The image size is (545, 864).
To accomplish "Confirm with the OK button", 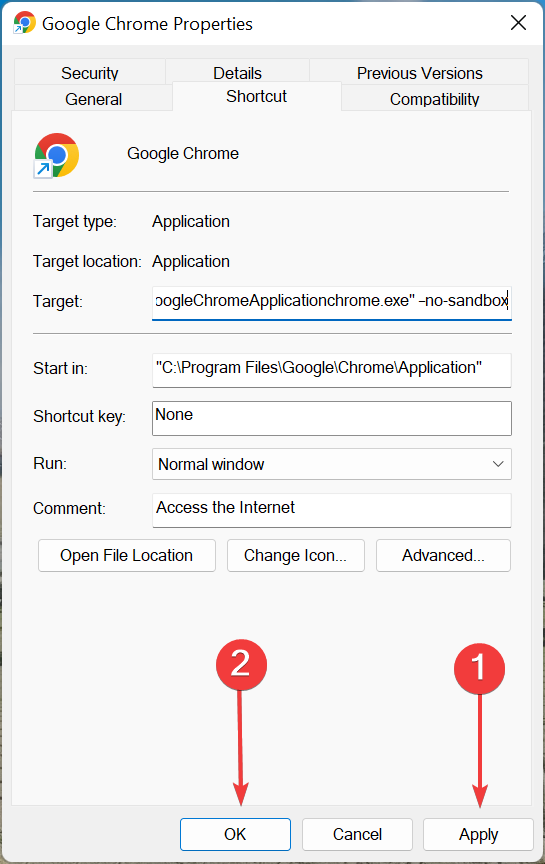I will pos(235,834).
